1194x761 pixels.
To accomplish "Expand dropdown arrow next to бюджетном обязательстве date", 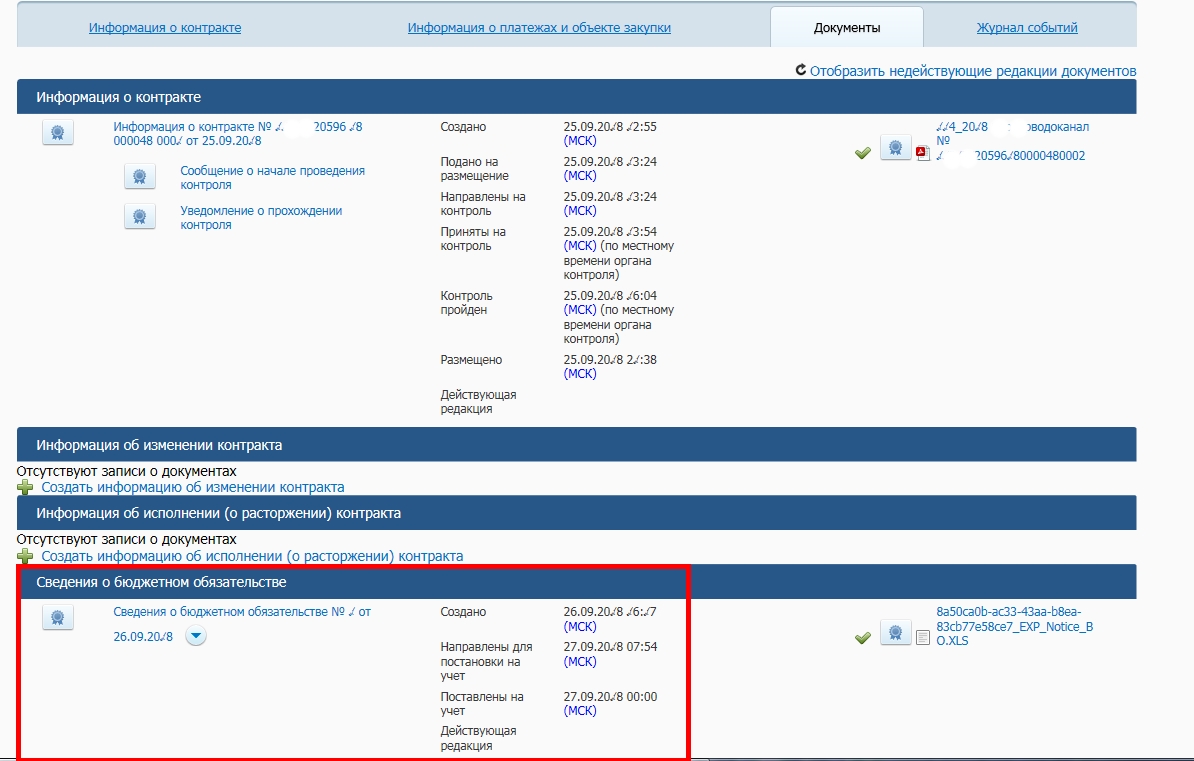I will point(196,637).
